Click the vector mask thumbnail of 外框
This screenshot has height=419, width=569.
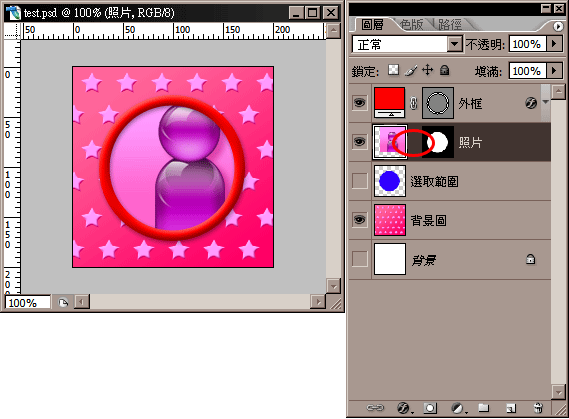tap(438, 103)
